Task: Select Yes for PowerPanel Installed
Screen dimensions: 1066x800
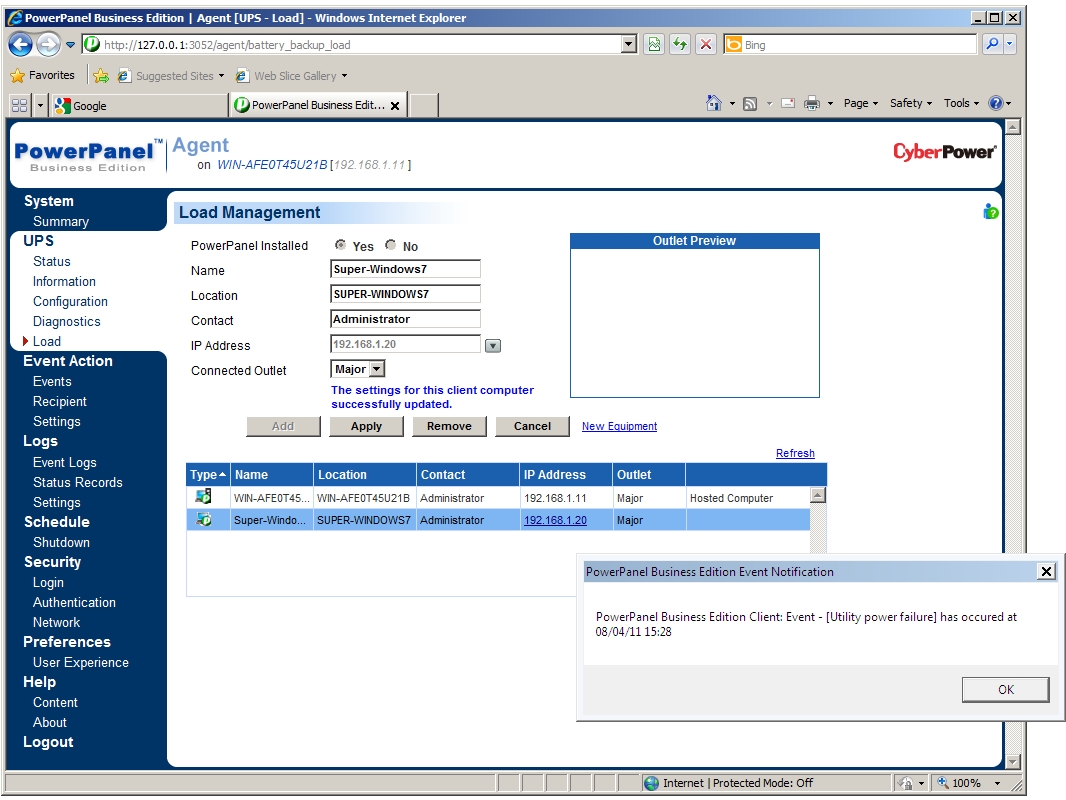Action: click(340, 245)
